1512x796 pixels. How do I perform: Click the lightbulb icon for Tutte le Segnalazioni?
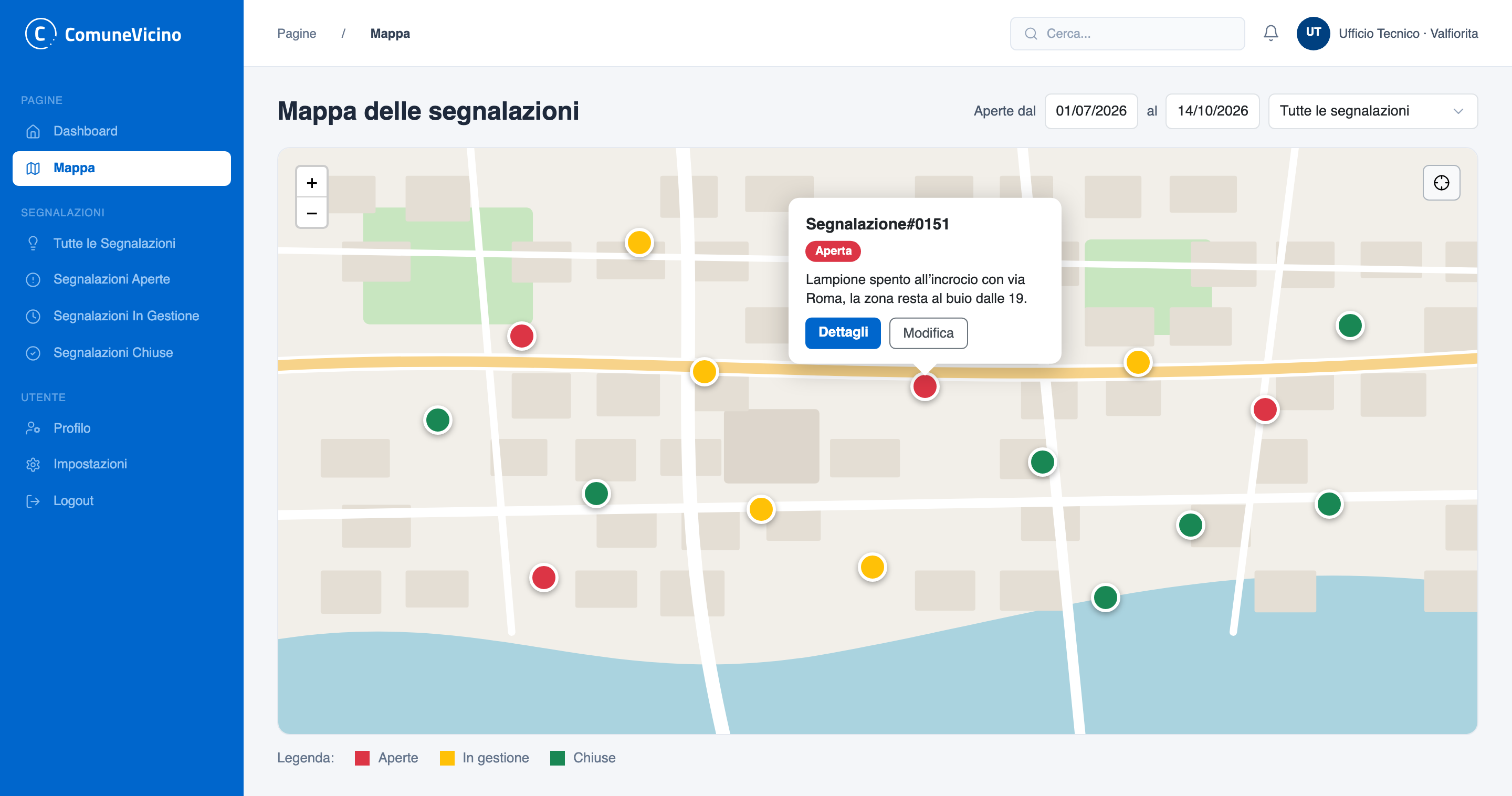click(33, 244)
